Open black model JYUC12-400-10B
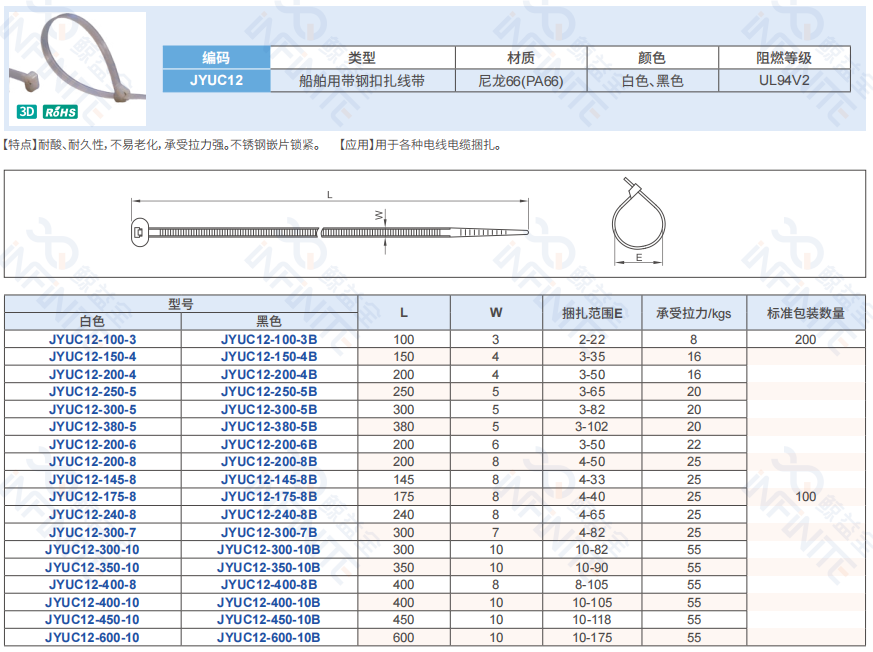The image size is (873, 652). 269,602
